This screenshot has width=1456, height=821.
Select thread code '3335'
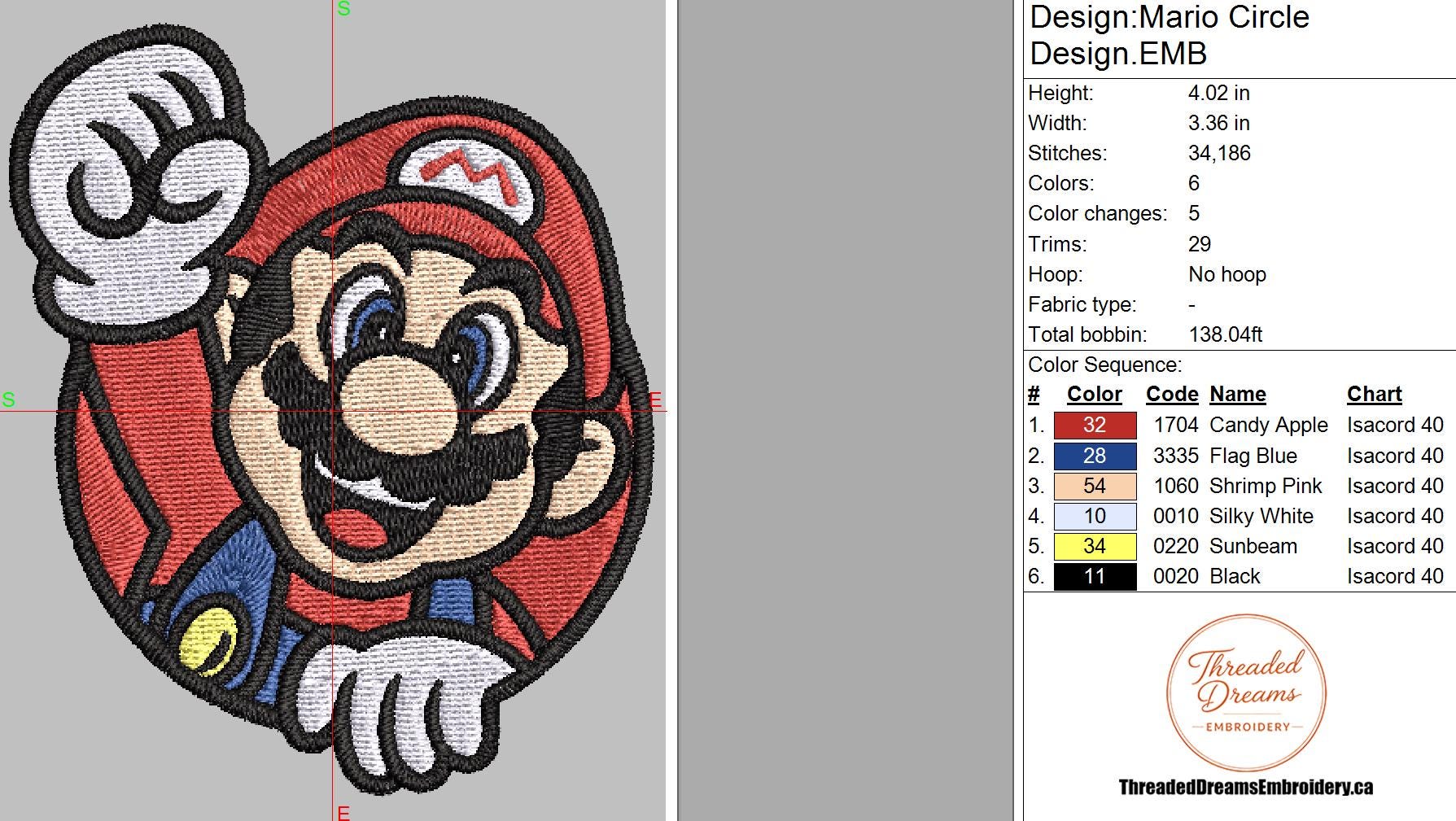1176,456
